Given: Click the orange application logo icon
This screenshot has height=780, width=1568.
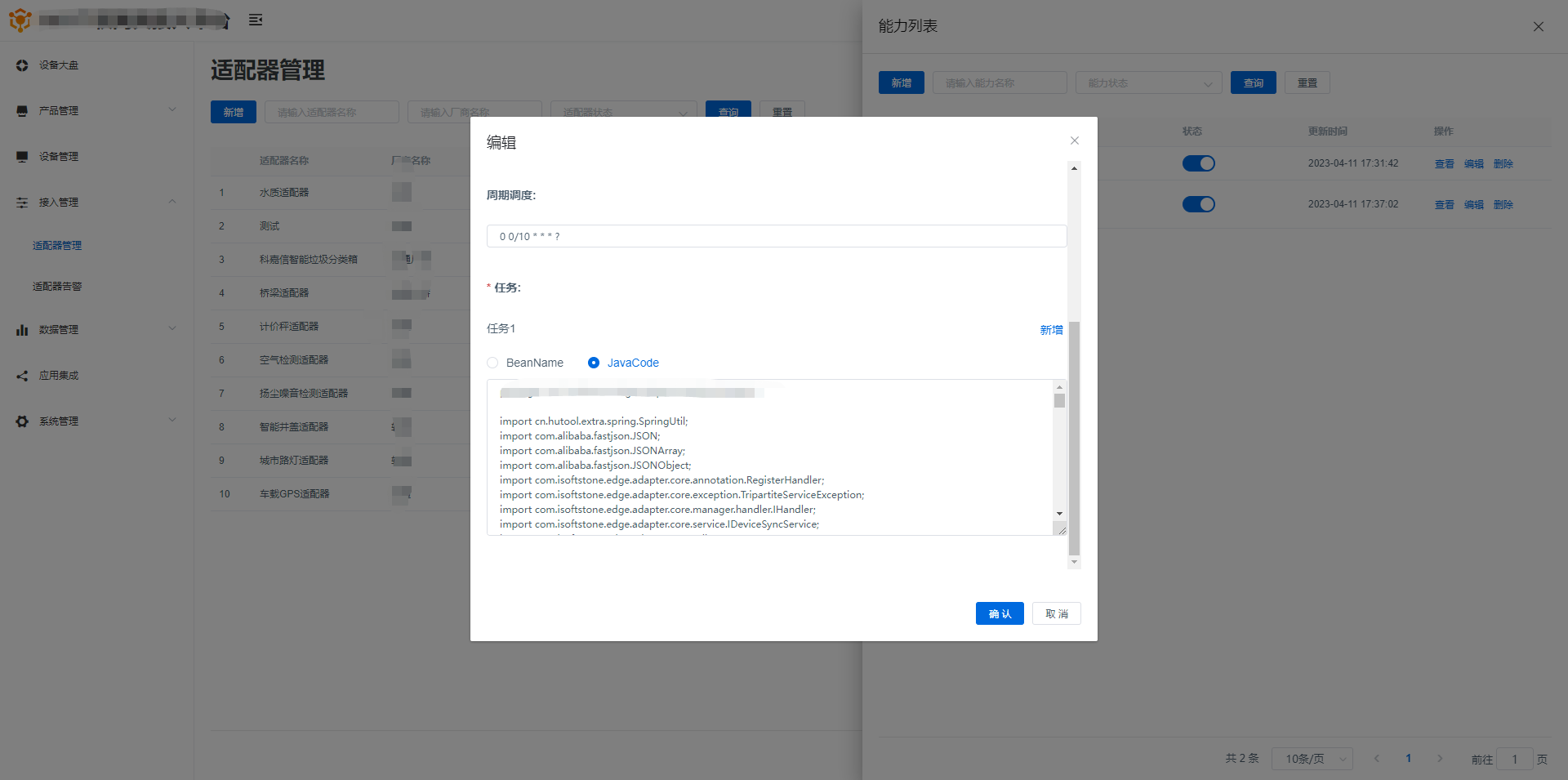Looking at the screenshot, I should point(20,20).
